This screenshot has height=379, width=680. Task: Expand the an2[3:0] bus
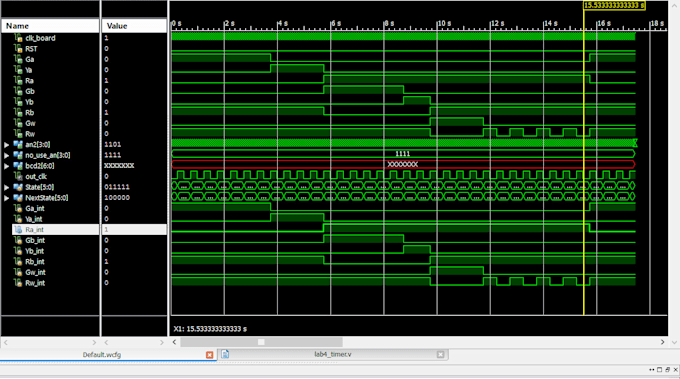7,144
